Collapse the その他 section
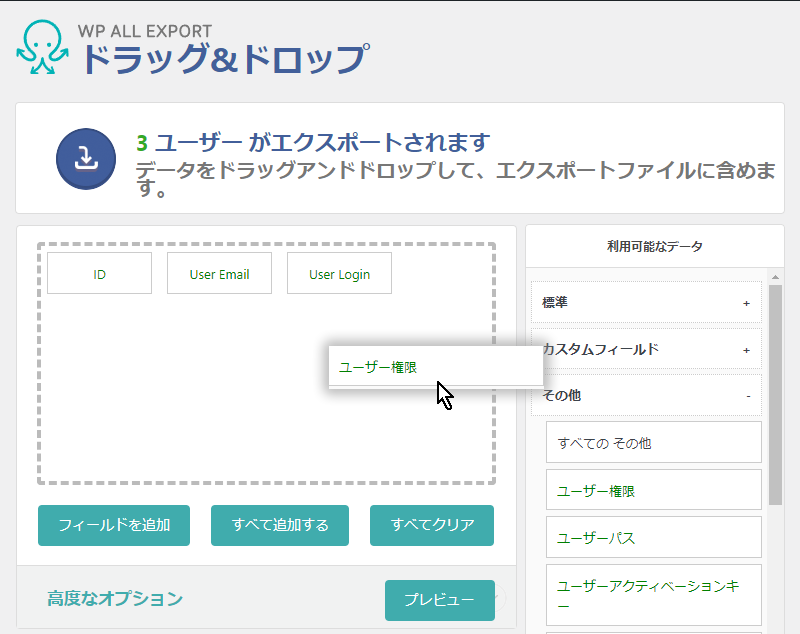This screenshot has height=634, width=800. tap(646, 396)
